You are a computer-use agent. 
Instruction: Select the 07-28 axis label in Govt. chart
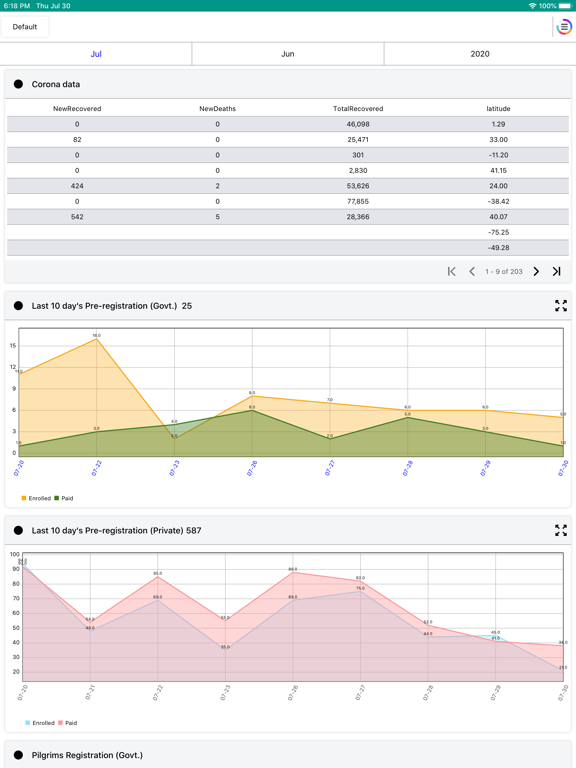[x=407, y=468]
